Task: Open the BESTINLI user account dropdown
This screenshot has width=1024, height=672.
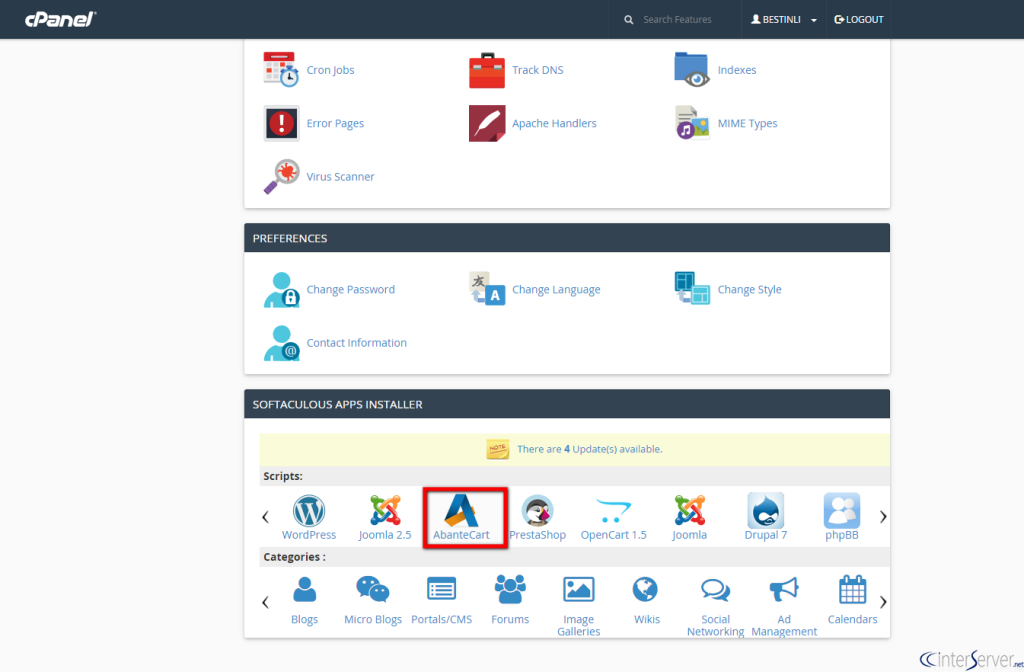Action: point(784,20)
